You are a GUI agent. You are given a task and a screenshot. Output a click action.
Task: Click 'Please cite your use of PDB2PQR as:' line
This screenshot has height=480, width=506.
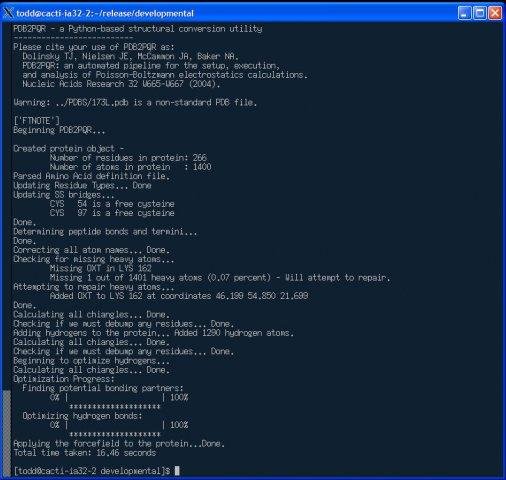[x=94, y=47]
